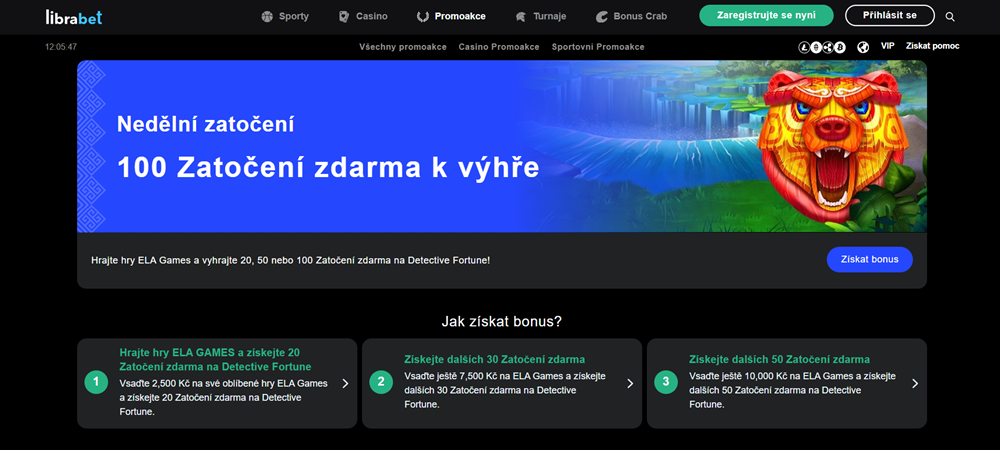
Task: Select Všechny promoakce tab
Action: tap(402, 47)
